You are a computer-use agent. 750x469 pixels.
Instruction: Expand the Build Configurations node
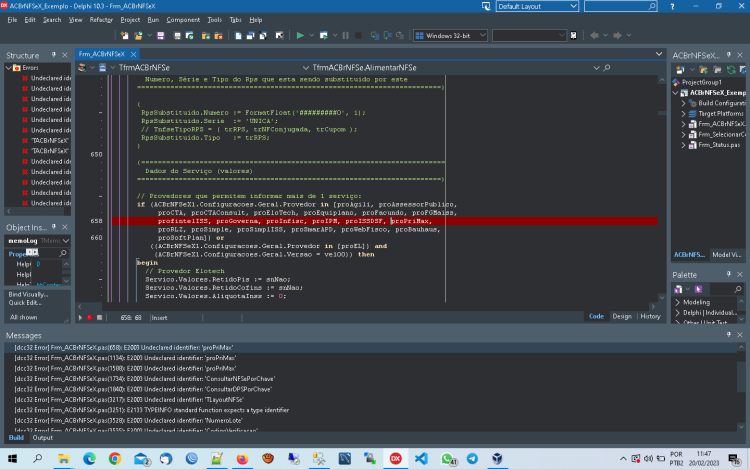click(684, 103)
